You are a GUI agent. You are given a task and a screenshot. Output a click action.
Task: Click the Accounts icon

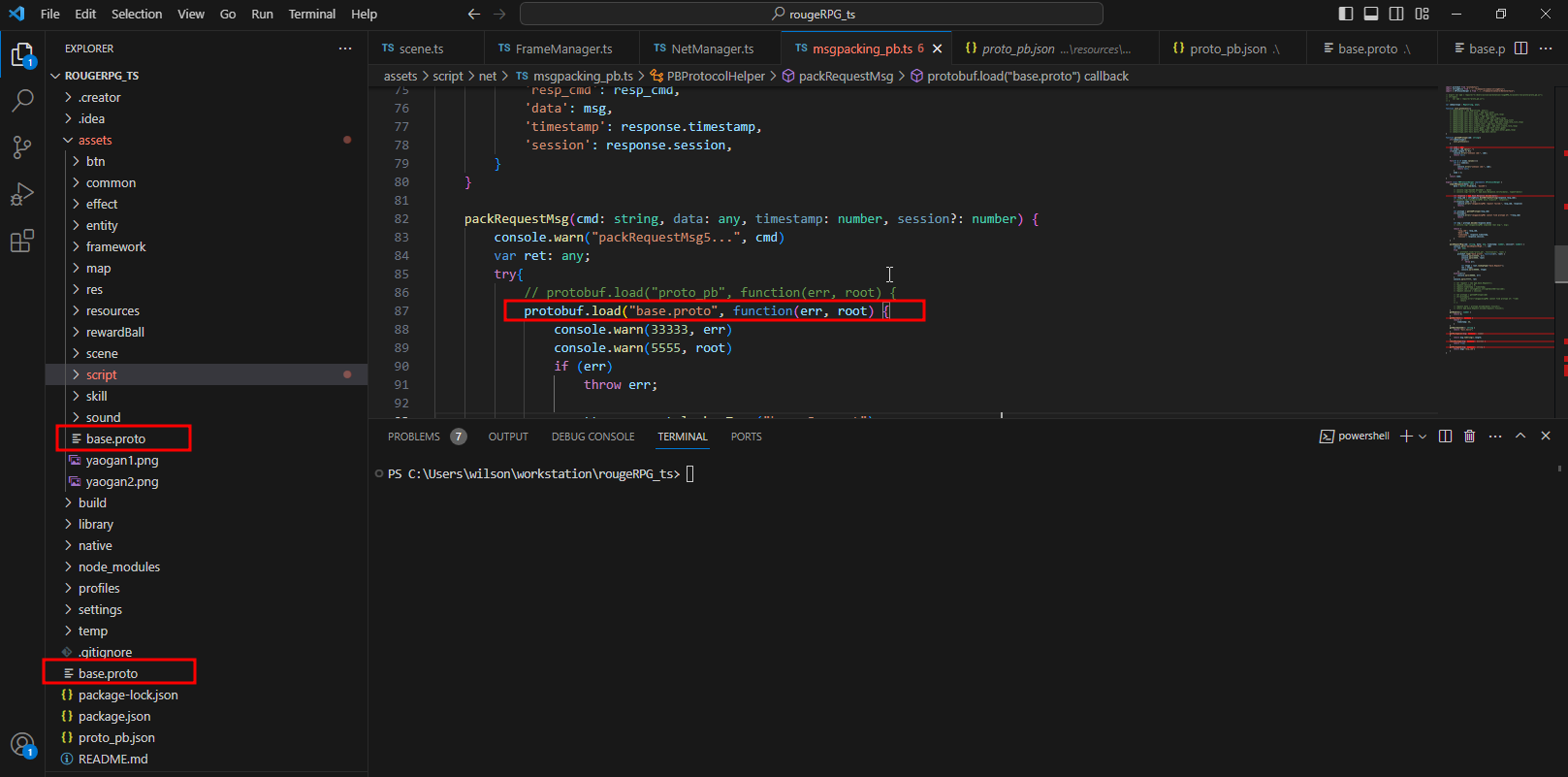[21, 744]
